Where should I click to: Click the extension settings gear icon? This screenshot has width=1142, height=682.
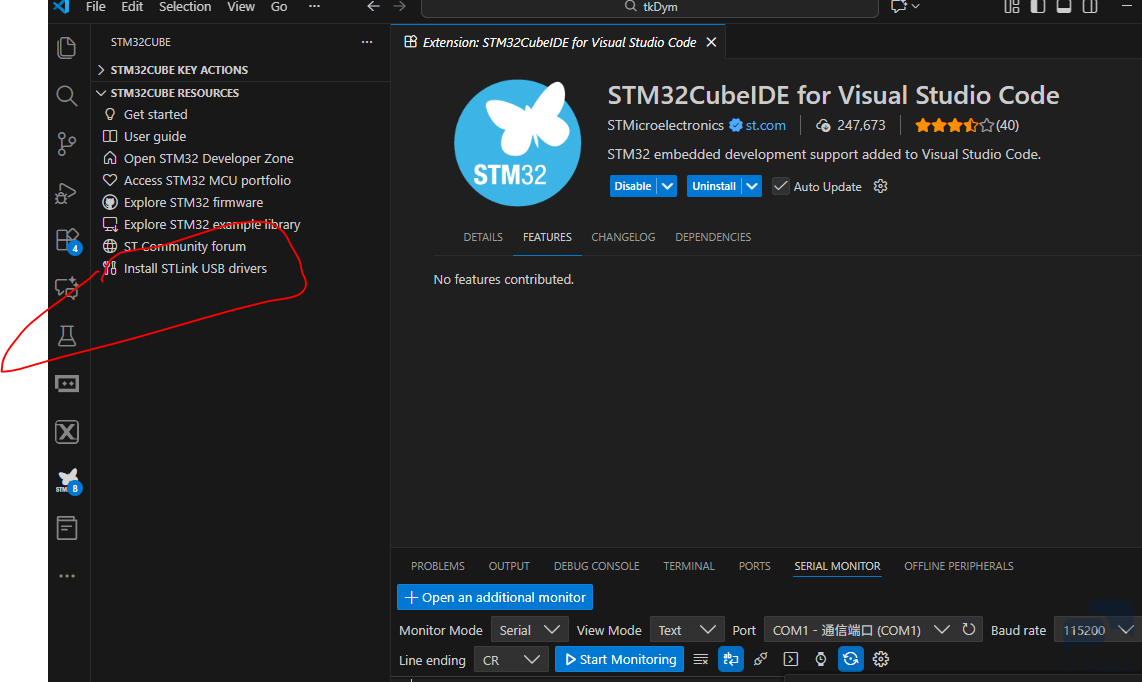tap(880, 187)
